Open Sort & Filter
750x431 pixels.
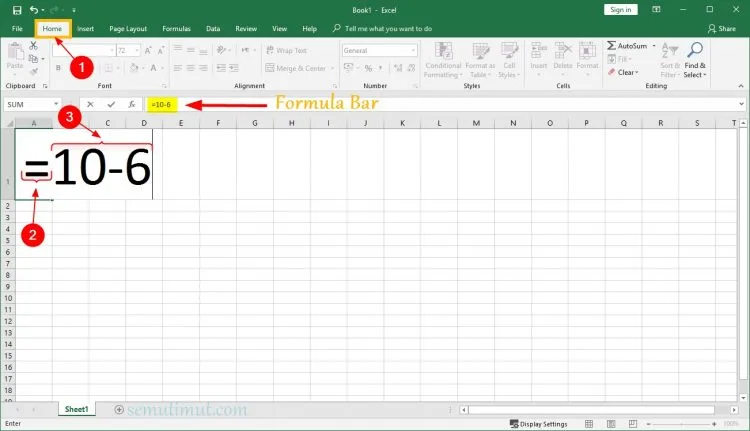670,60
